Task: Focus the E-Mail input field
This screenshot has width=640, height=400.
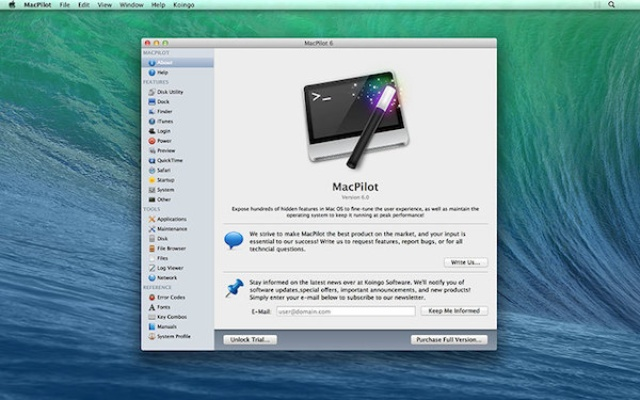Action: point(331,311)
